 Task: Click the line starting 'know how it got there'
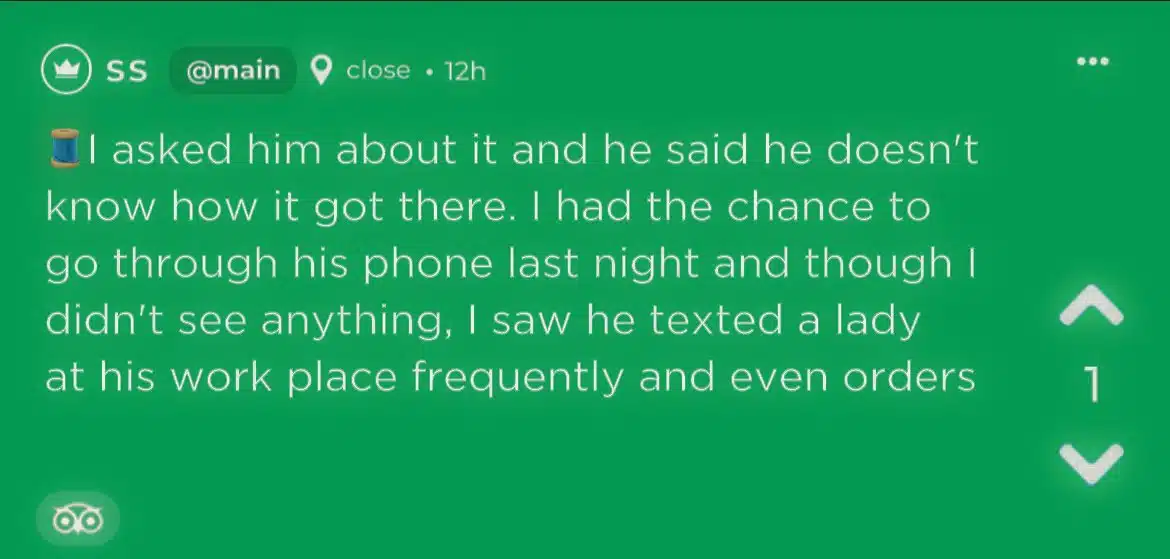[488, 208]
